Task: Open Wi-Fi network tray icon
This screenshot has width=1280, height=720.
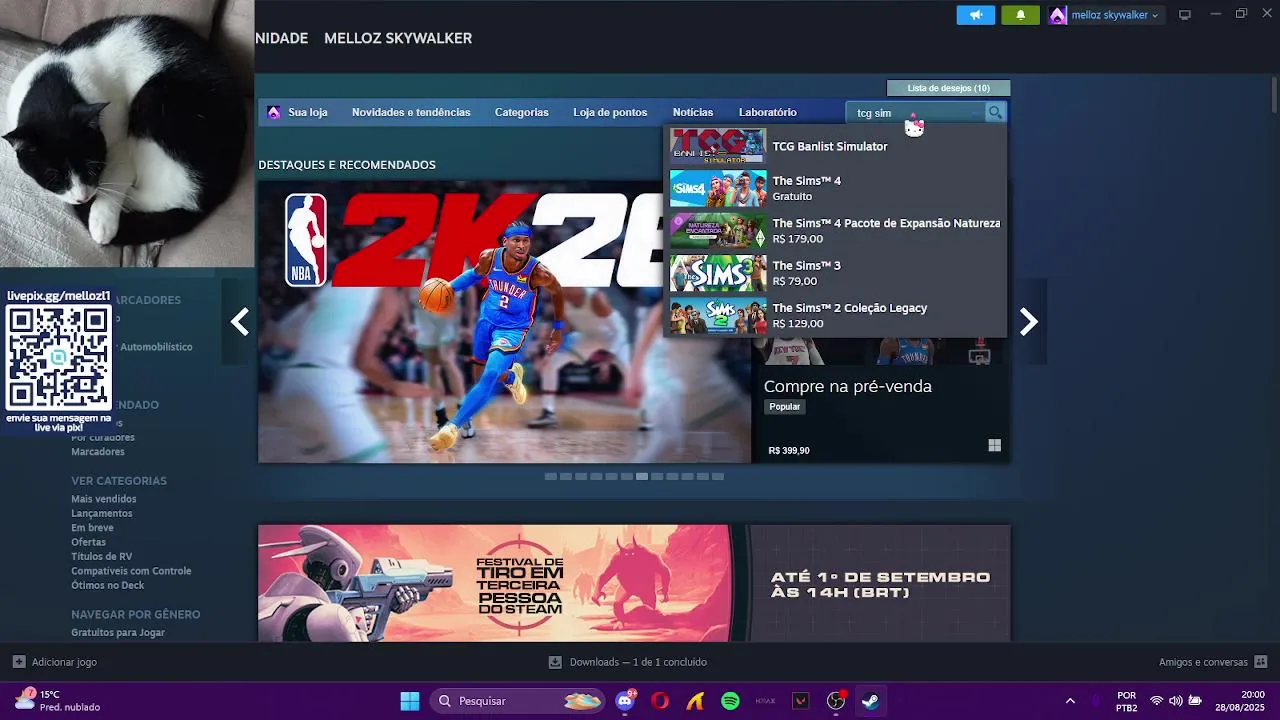Action: point(1157,701)
